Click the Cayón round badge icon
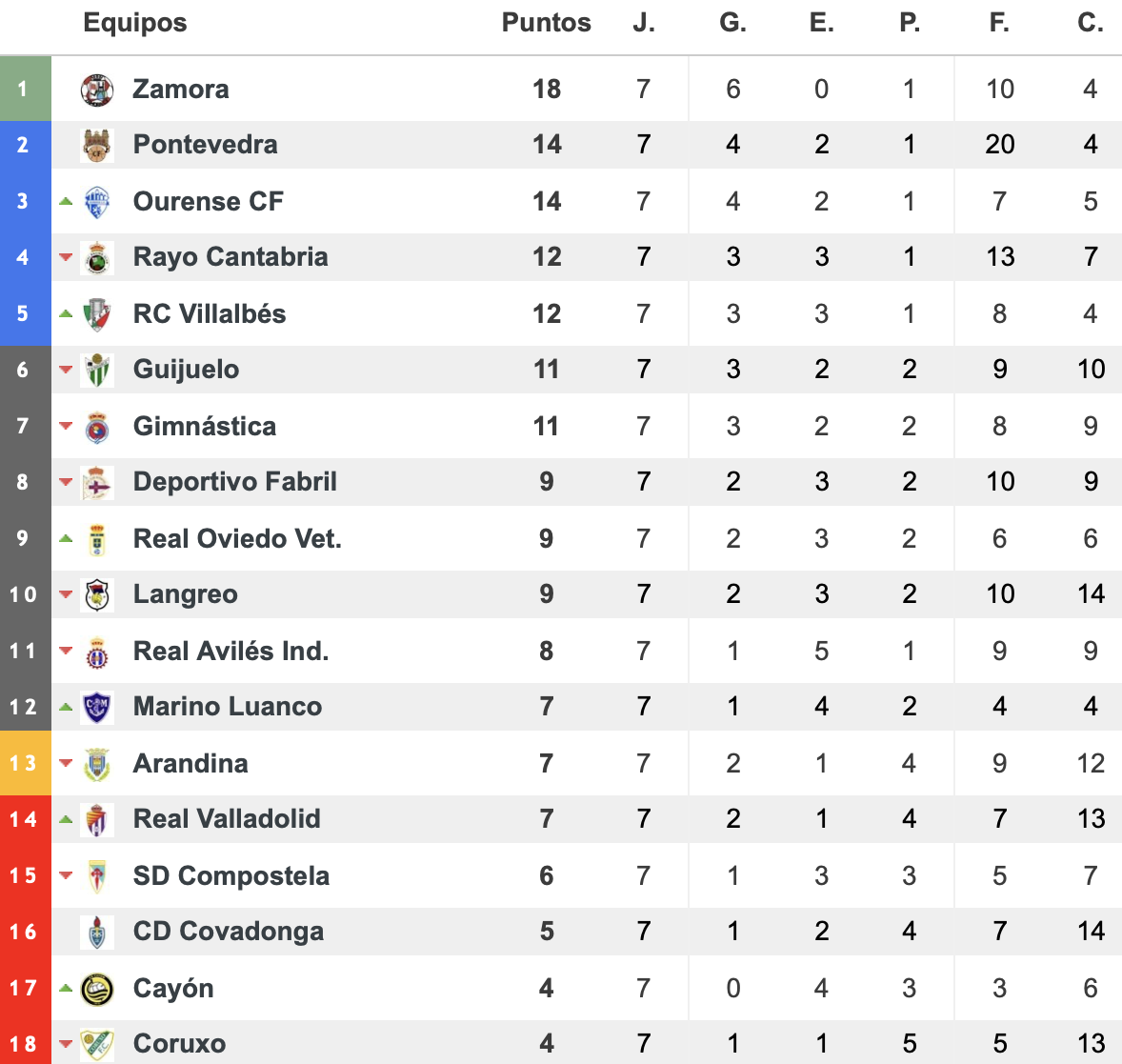 (x=96, y=989)
